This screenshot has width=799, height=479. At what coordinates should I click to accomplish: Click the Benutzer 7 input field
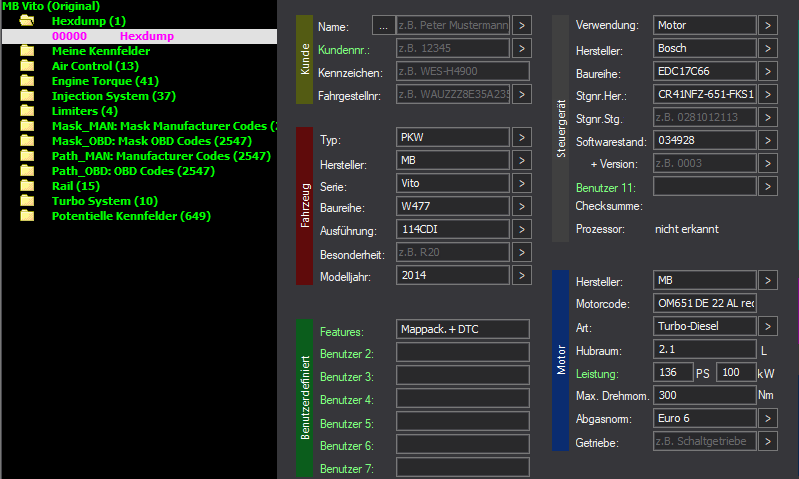coord(463,467)
